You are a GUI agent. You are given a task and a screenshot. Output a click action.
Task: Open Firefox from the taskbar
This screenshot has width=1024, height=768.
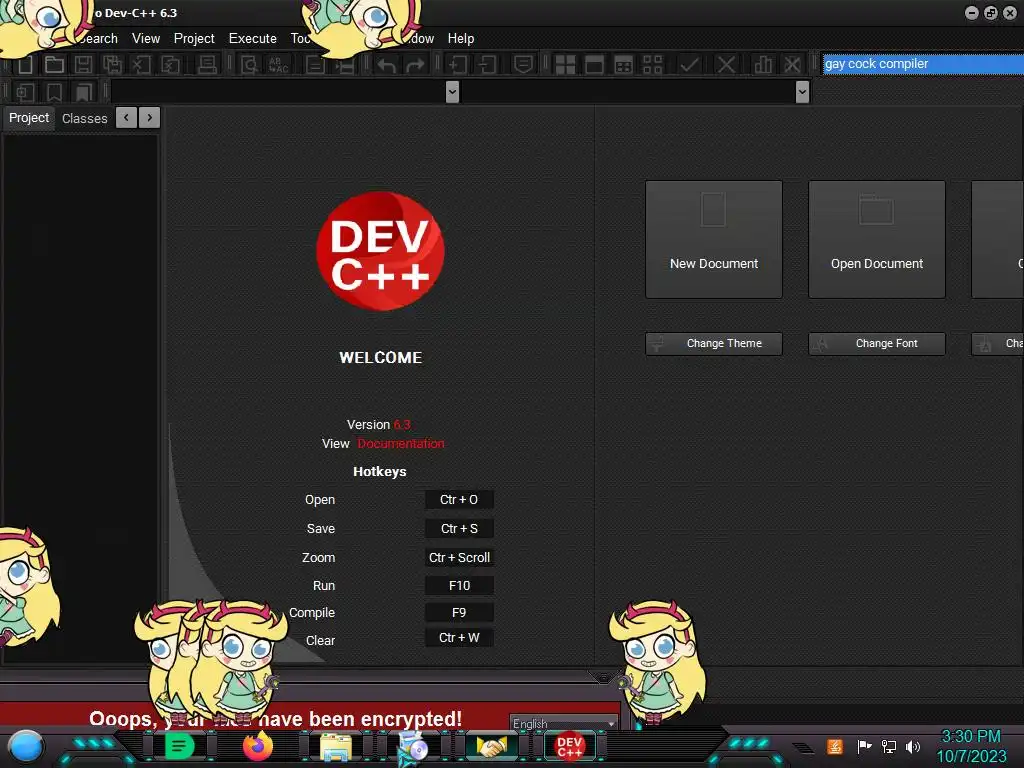[x=258, y=746]
